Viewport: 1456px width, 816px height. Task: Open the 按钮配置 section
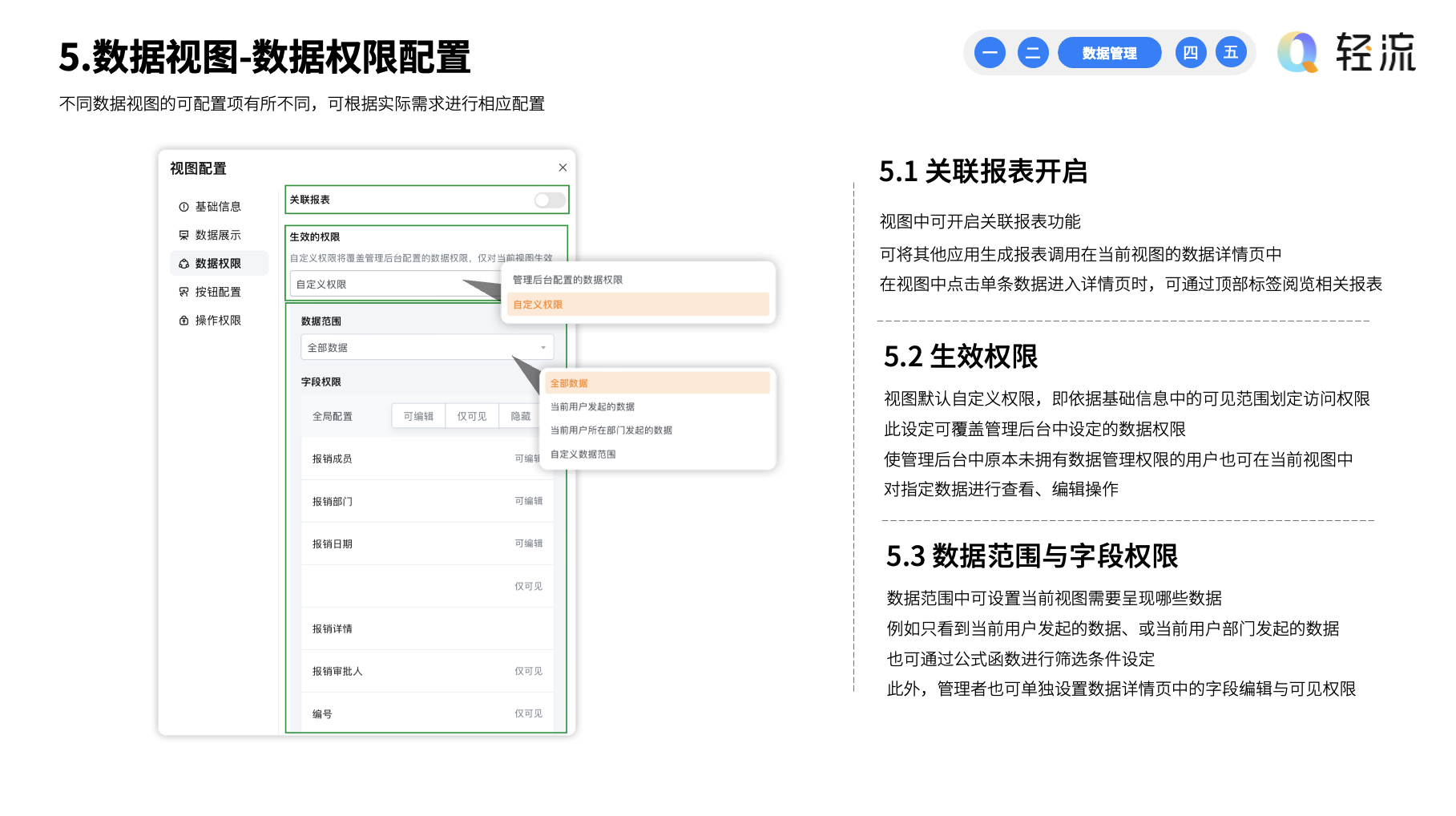tap(218, 292)
